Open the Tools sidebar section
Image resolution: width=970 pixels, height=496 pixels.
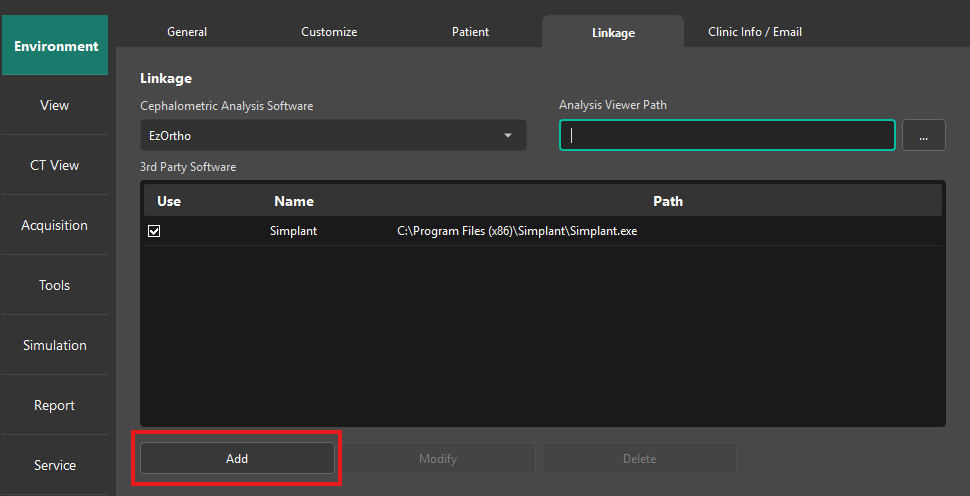[x=55, y=285]
